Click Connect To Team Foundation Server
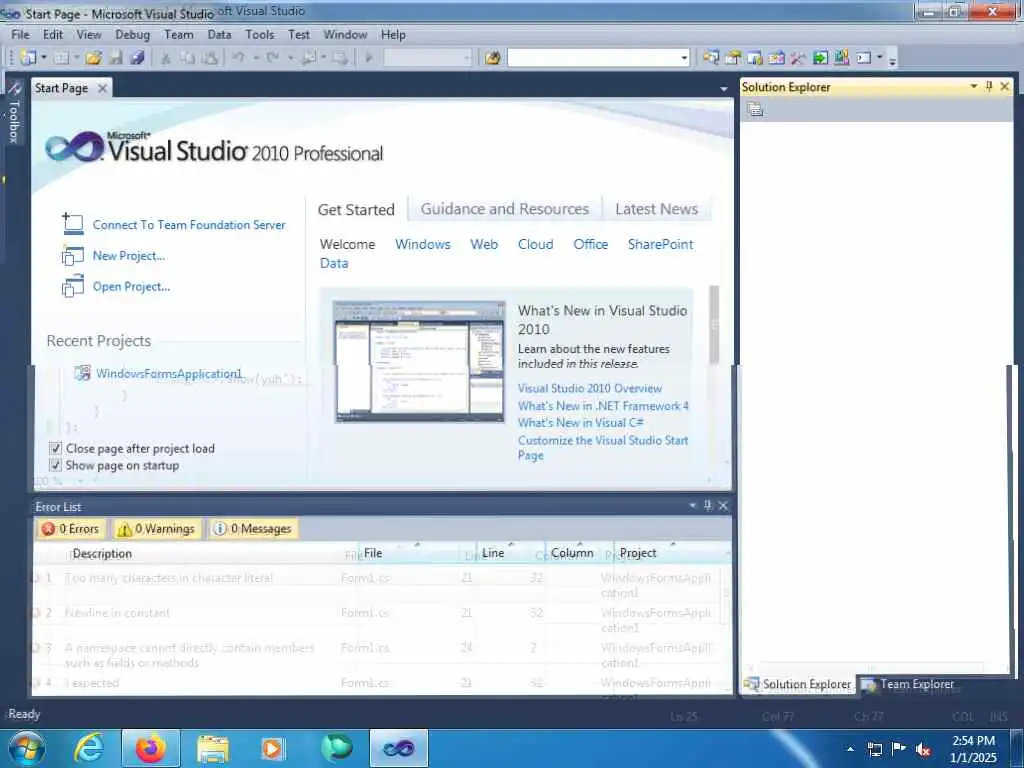The width and height of the screenshot is (1024, 768). point(189,225)
